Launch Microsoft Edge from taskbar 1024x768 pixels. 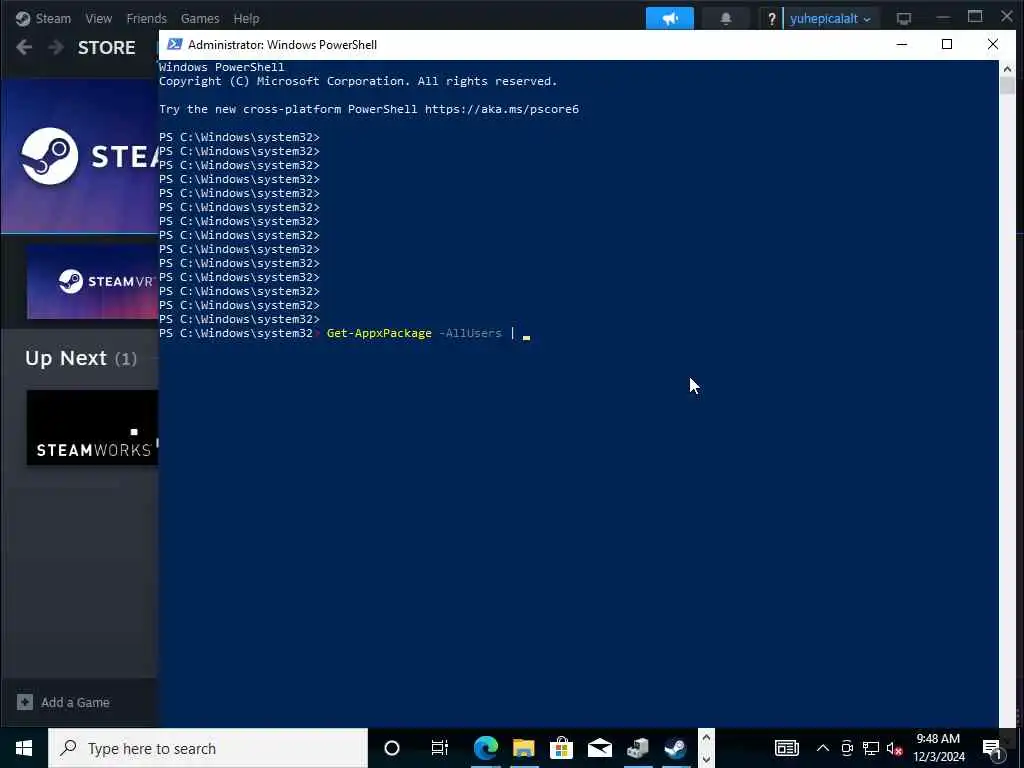click(486, 748)
